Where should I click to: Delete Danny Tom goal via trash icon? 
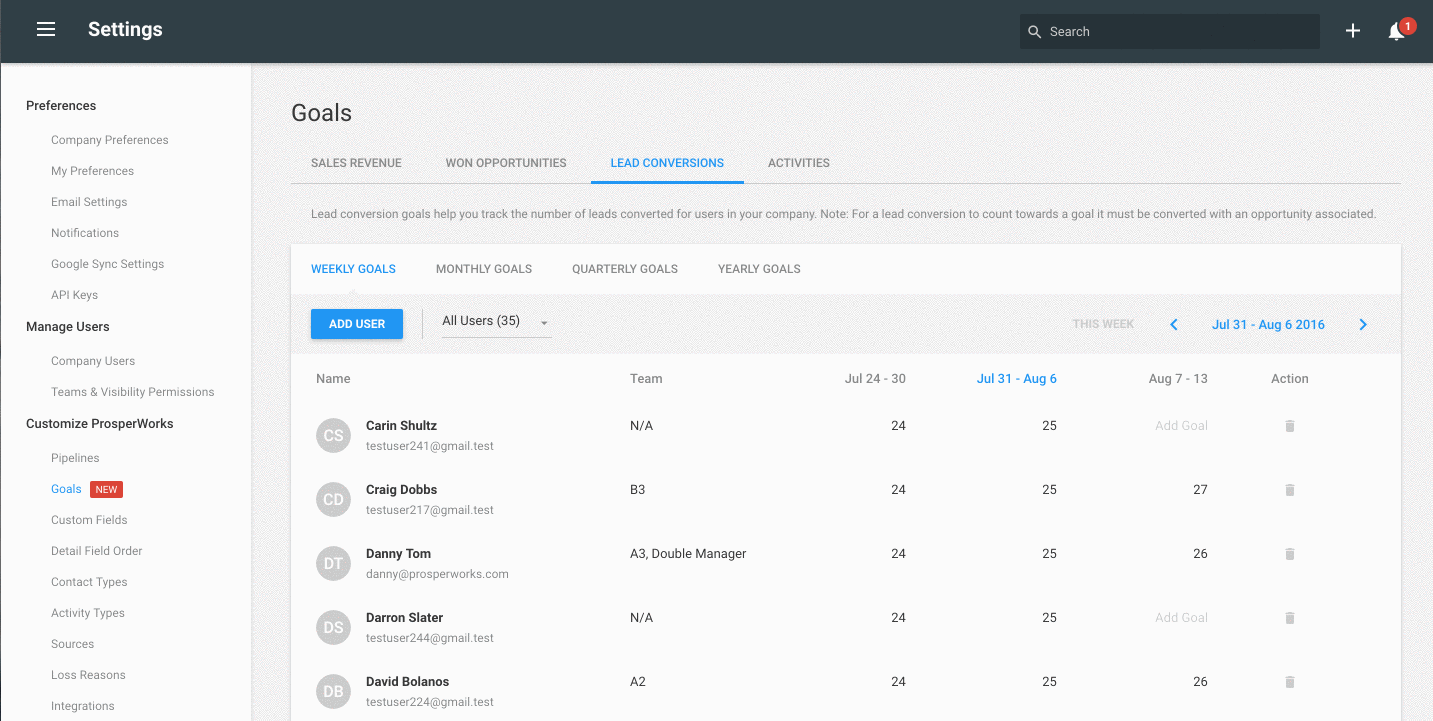(1290, 554)
